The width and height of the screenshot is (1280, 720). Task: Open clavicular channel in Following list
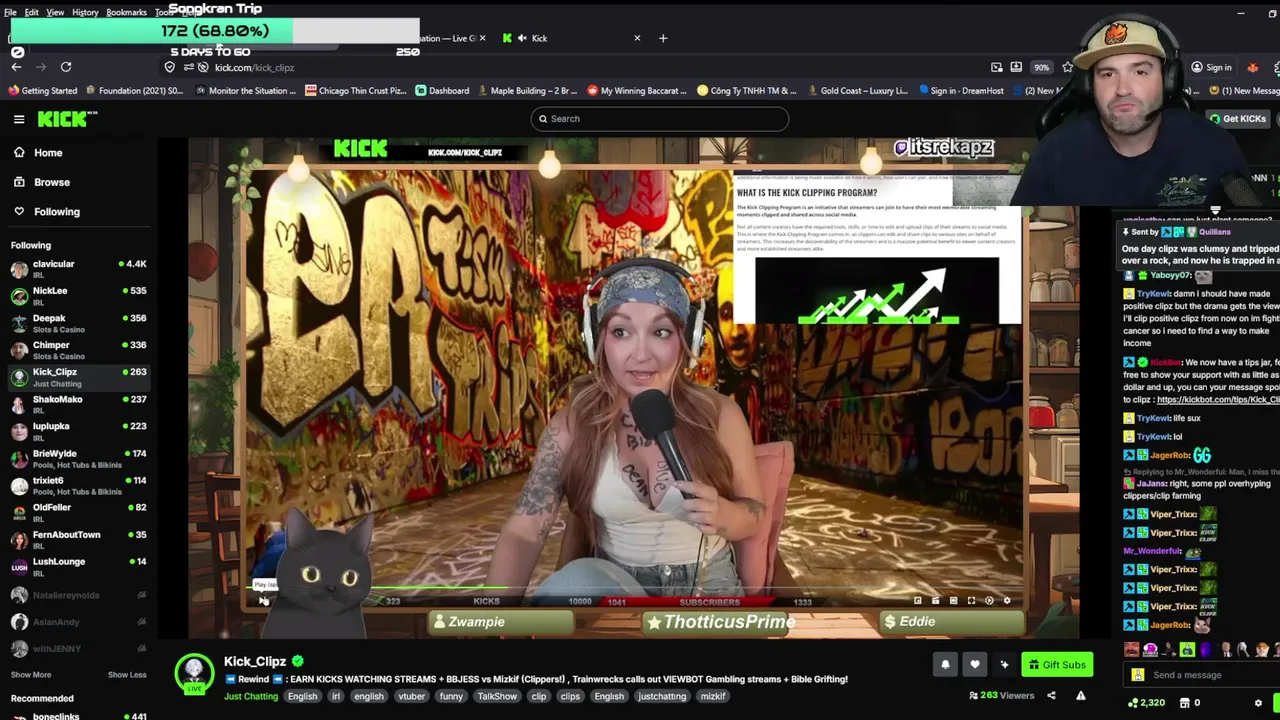coord(79,268)
